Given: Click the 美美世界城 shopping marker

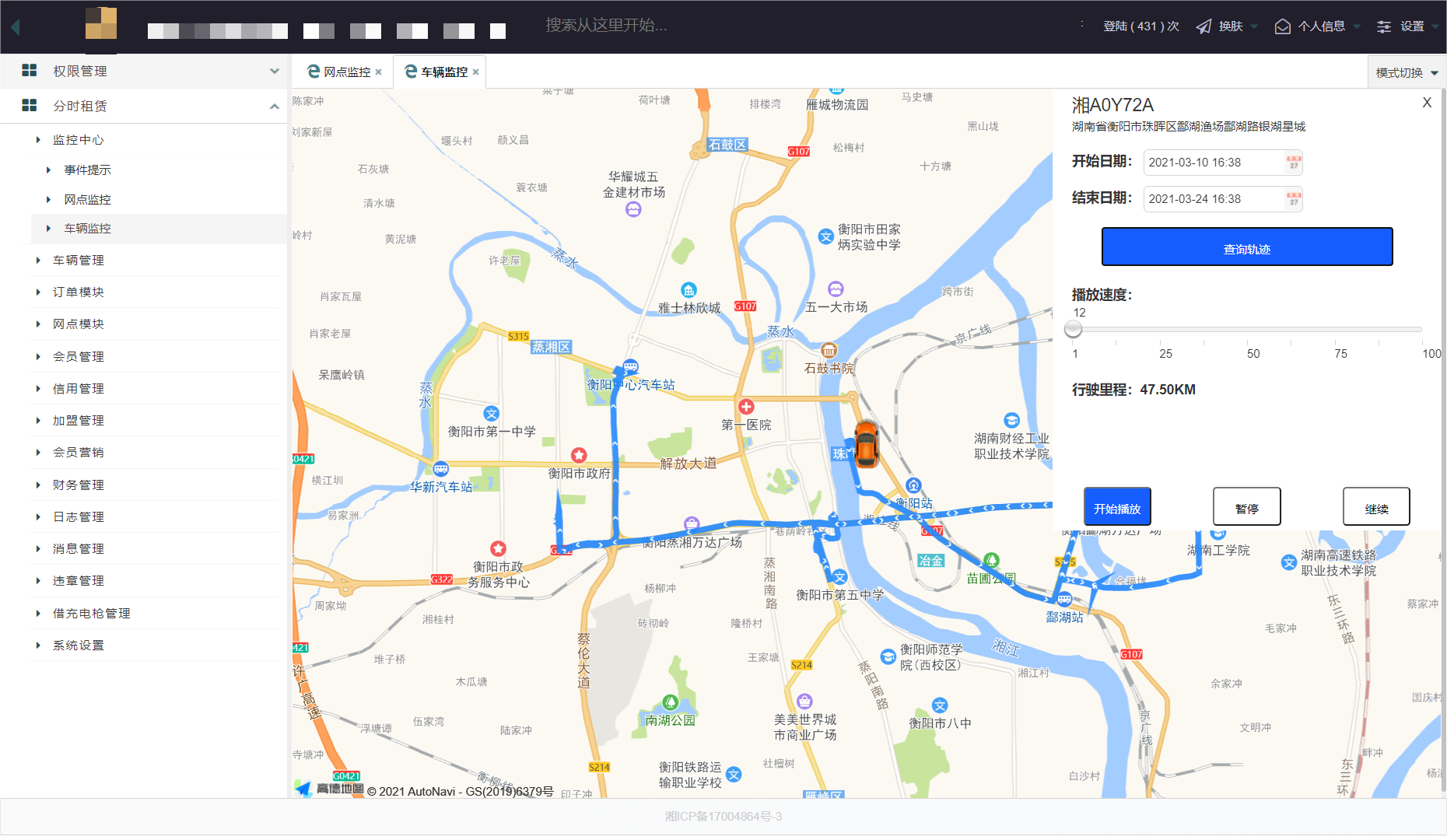Looking at the screenshot, I should (804, 702).
